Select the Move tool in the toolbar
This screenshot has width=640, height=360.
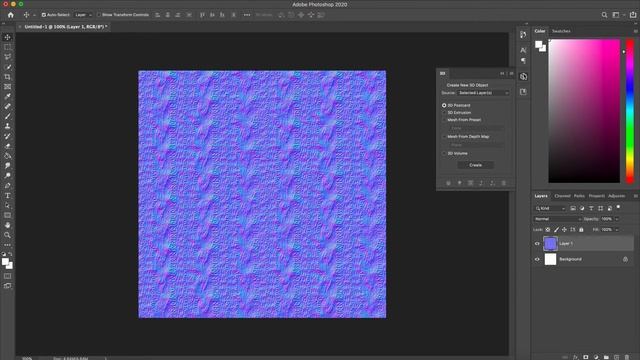[7, 37]
